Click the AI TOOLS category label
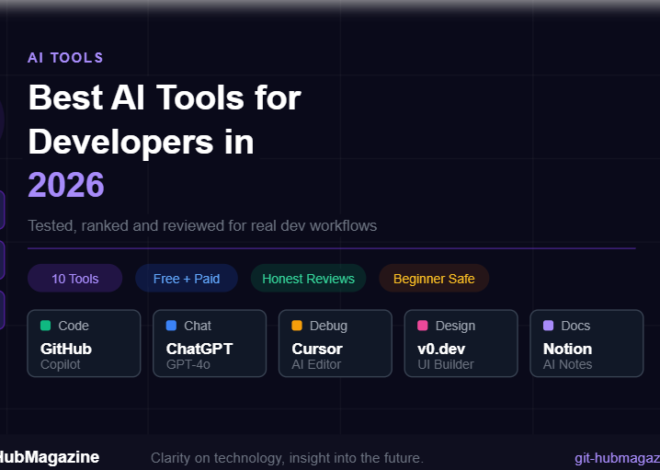This screenshot has height=470, width=660. point(65,58)
